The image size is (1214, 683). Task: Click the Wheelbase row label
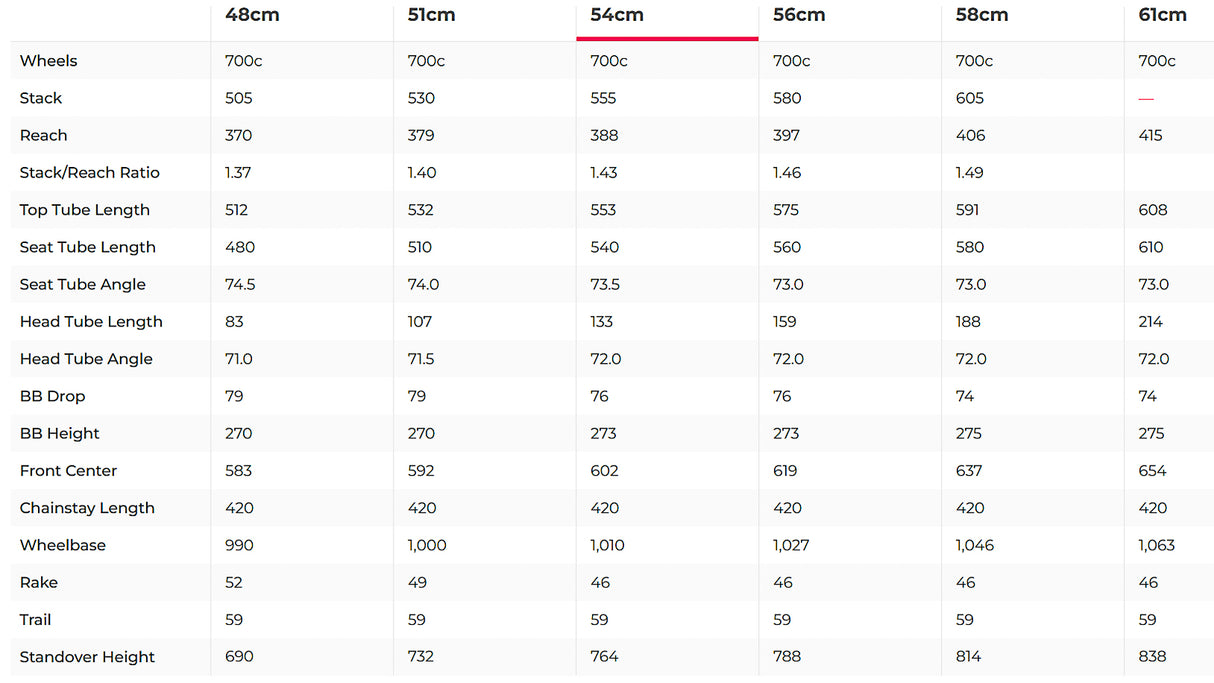click(62, 546)
